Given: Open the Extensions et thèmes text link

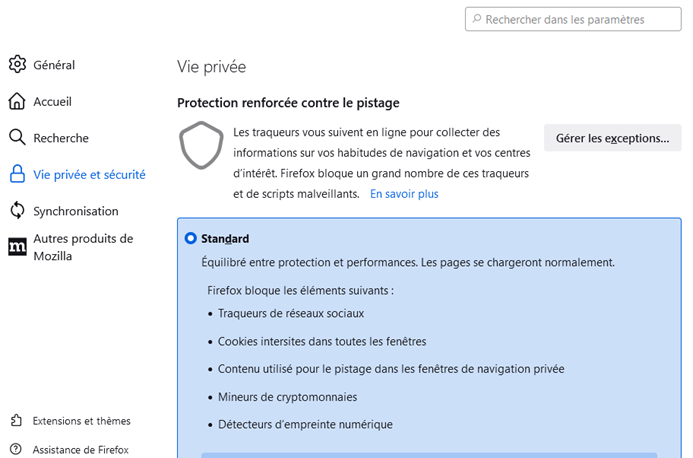Looking at the screenshot, I should (x=81, y=421).
